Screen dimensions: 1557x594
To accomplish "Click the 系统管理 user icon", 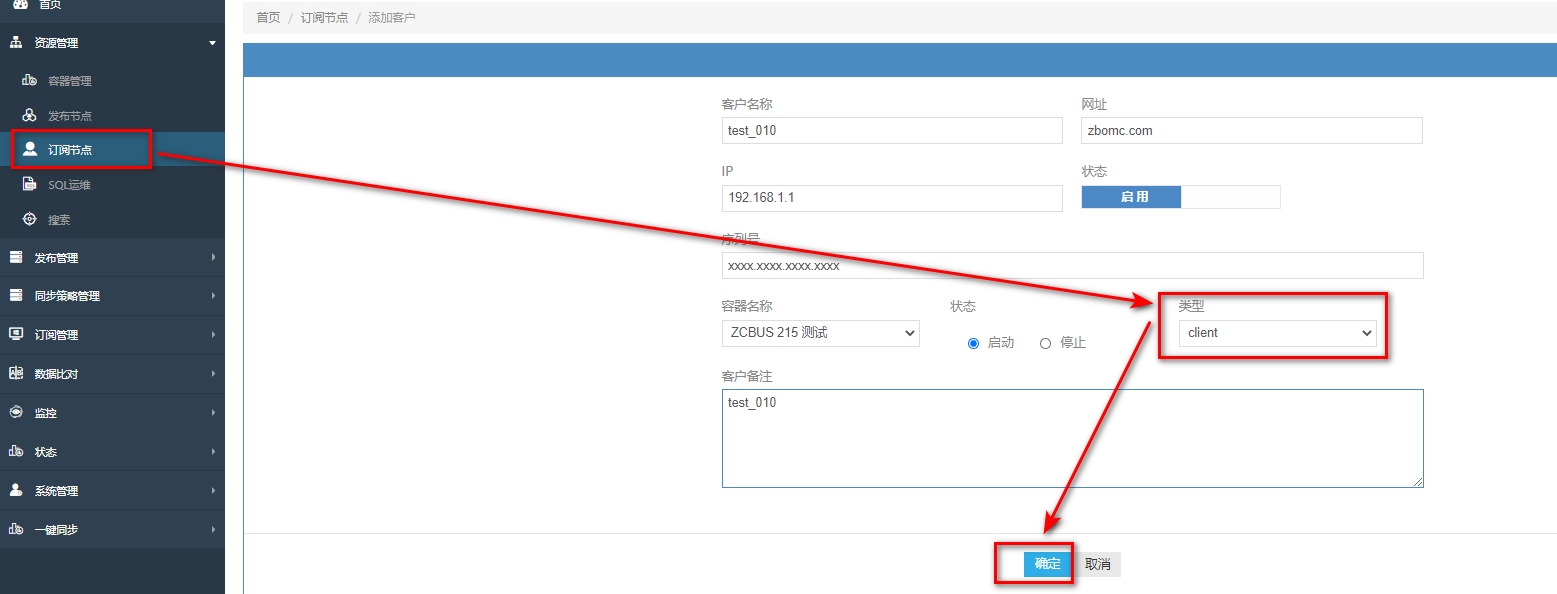I will (16, 490).
